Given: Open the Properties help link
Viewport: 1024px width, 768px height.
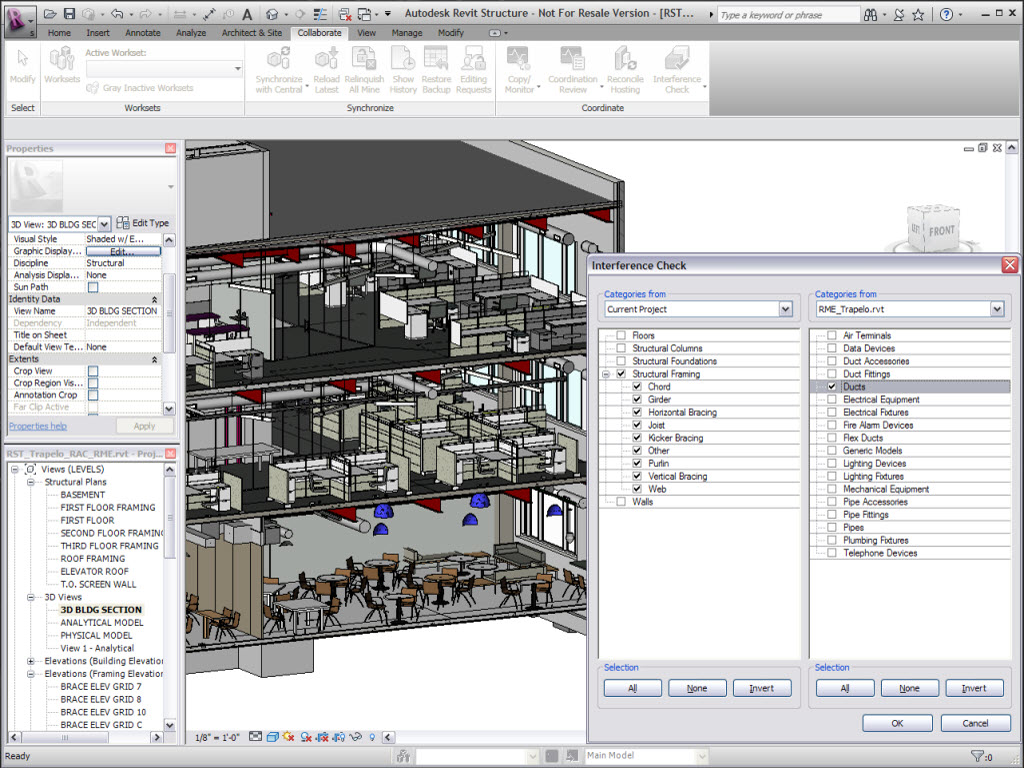Looking at the screenshot, I should (x=38, y=426).
